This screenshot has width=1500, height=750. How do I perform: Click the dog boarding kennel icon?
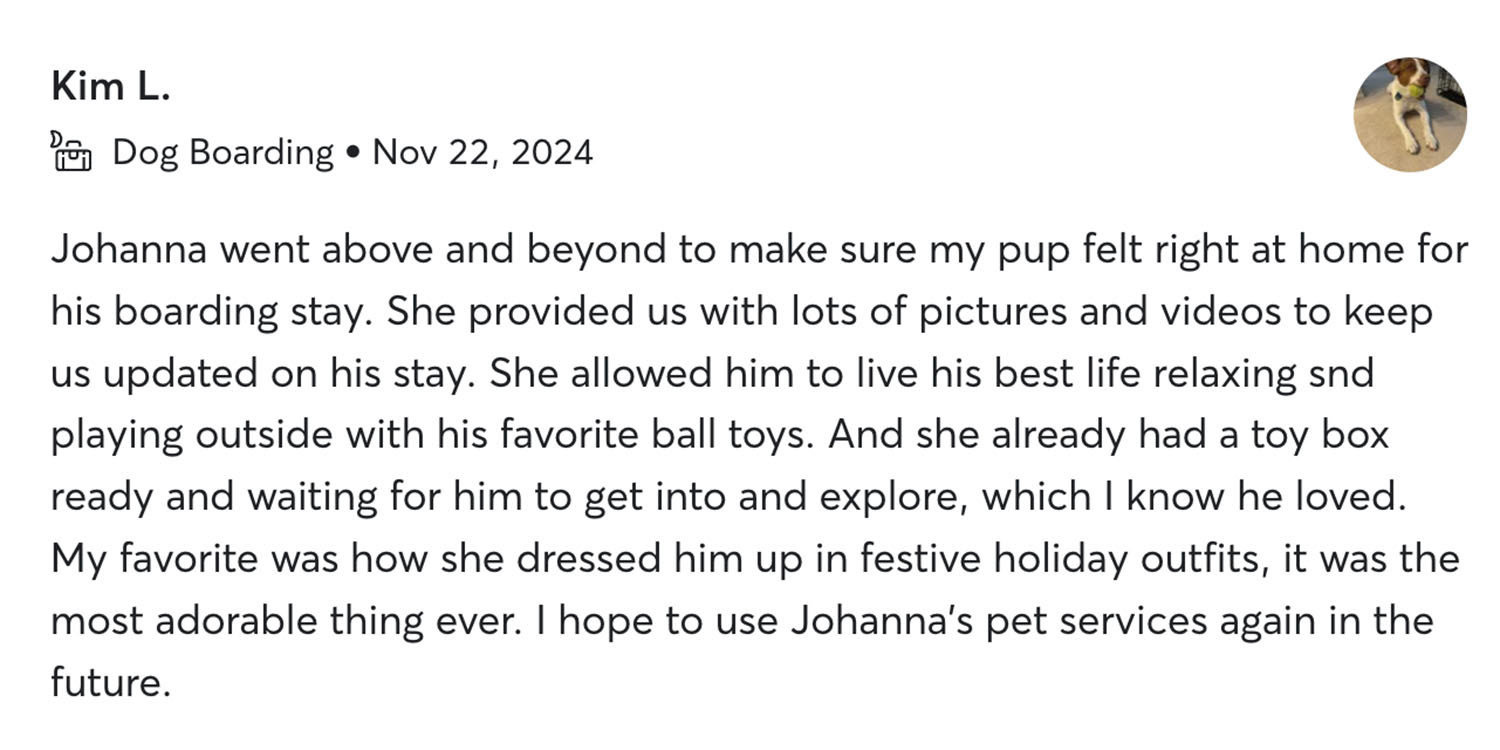pos(70,153)
